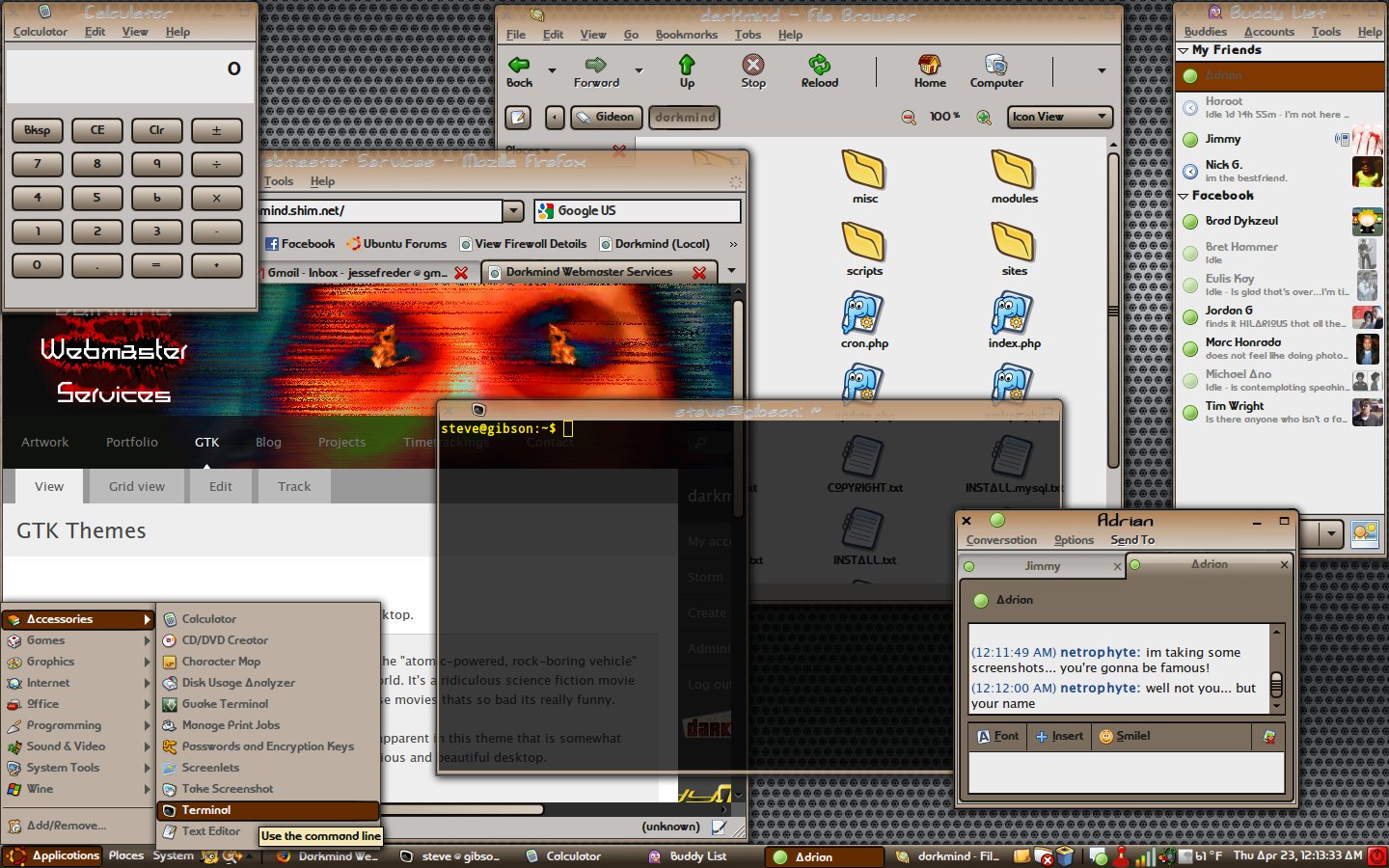The width and height of the screenshot is (1389, 868).
Task: Click the Insert button in chat window
Action: pos(1058,736)
